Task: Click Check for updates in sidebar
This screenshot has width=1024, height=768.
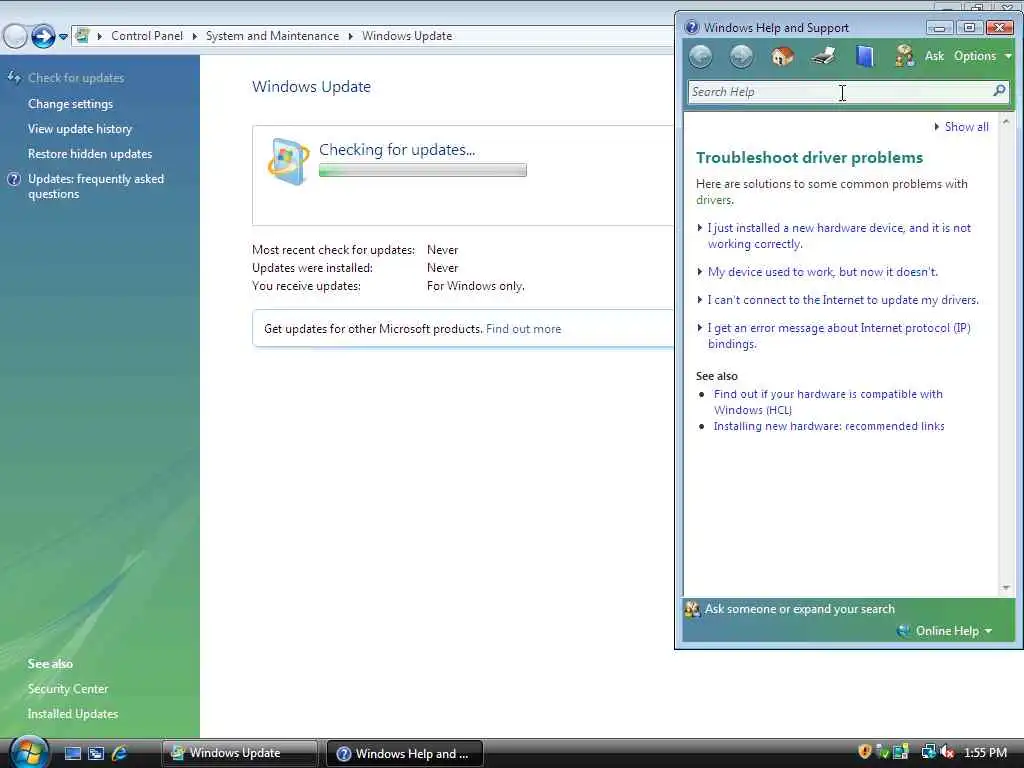Action: point(76,78)
